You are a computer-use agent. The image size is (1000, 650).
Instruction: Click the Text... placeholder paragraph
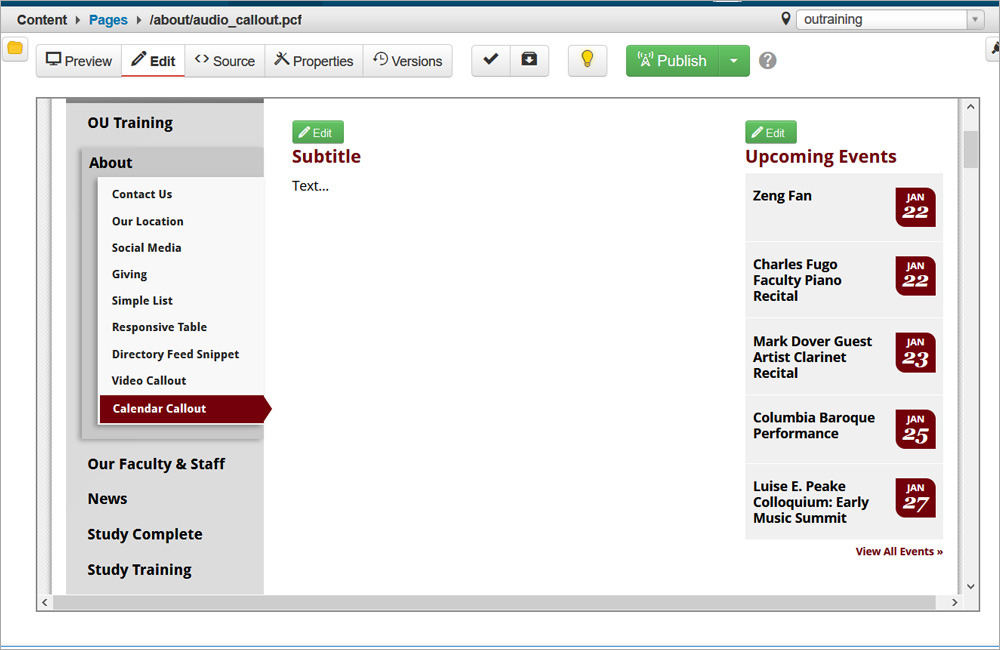pyautogui.click(x=310, y=186)
